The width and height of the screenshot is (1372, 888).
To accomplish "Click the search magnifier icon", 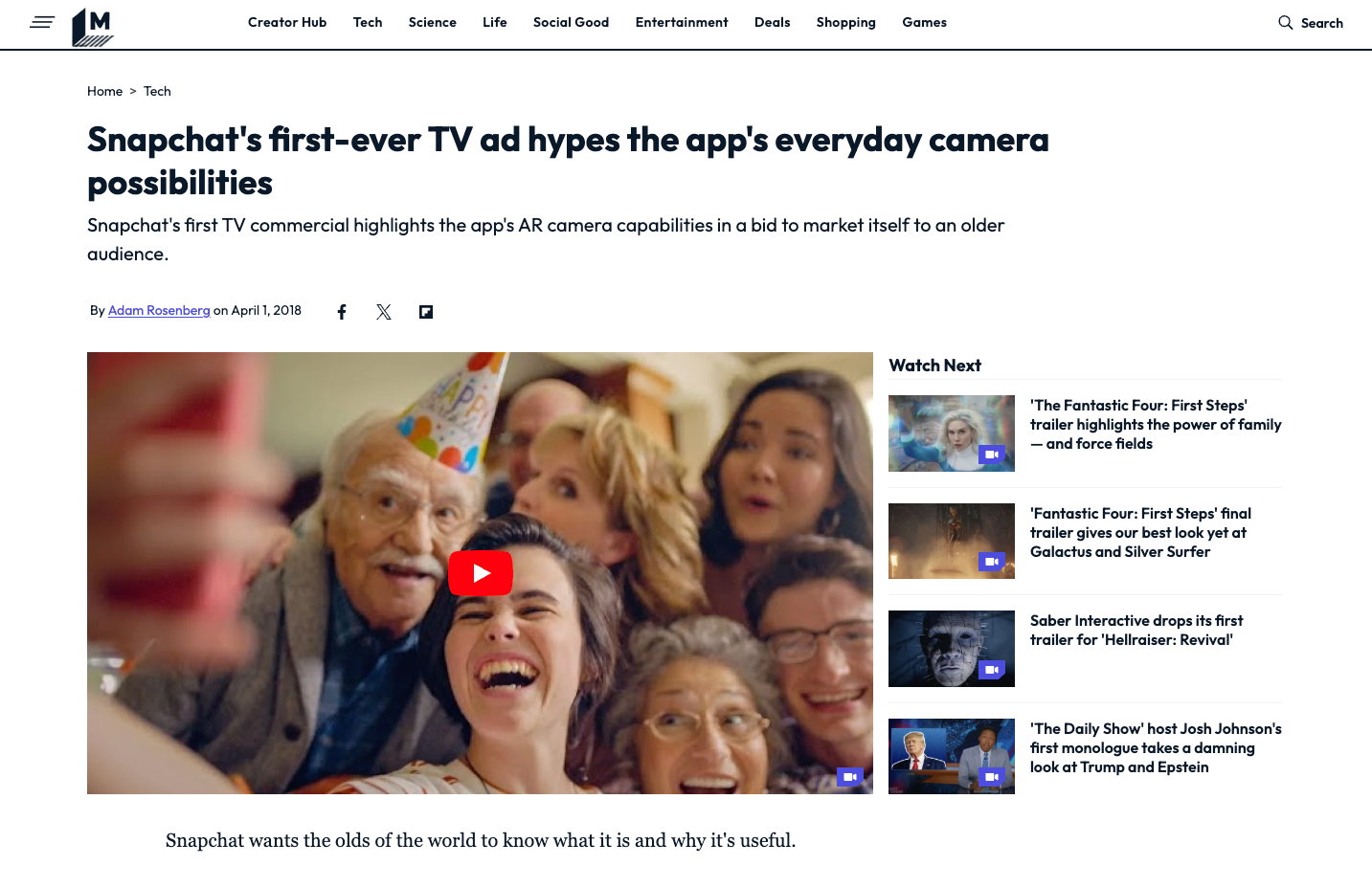I will tap(1286, 22).
